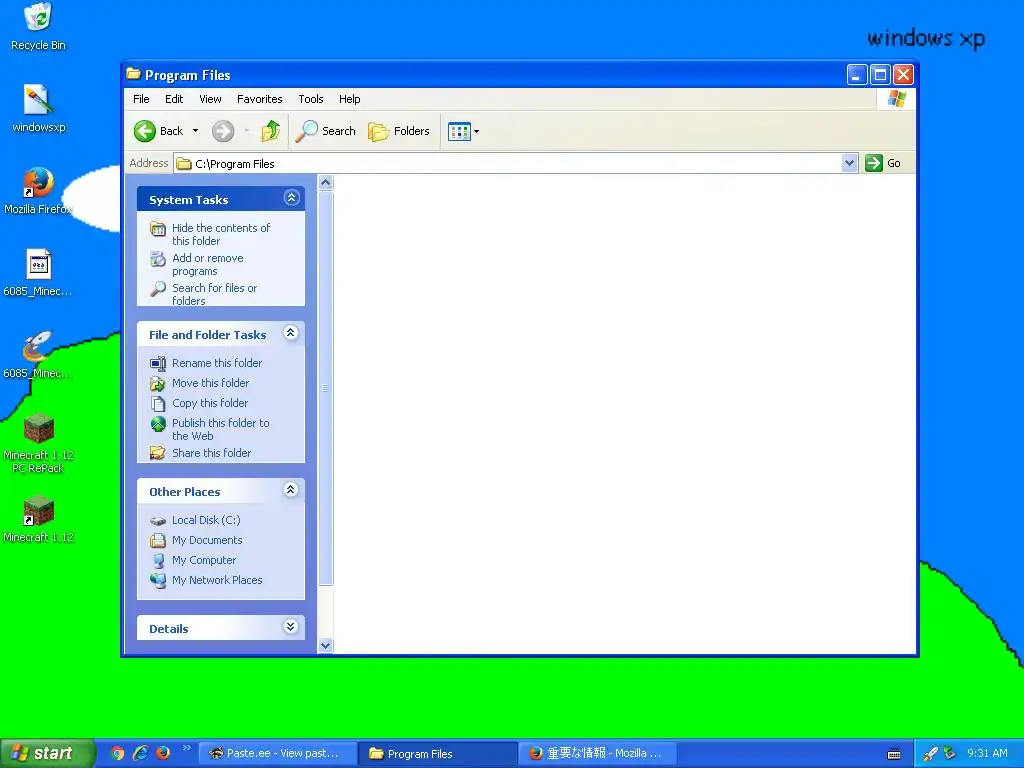
Task: Open Search from the toolbar
Action: 325,131
